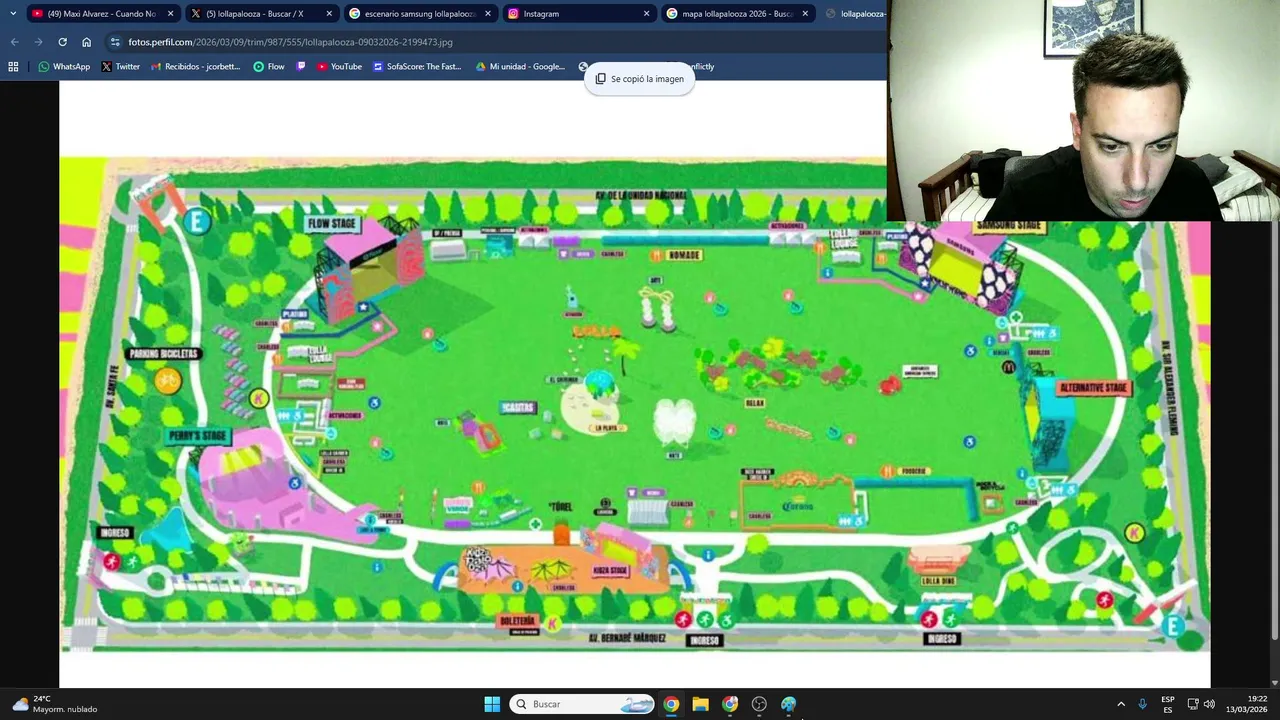Viewport: 1280px width, 720px height.
Task: Go back to the previous page
Action: point(14,42)
